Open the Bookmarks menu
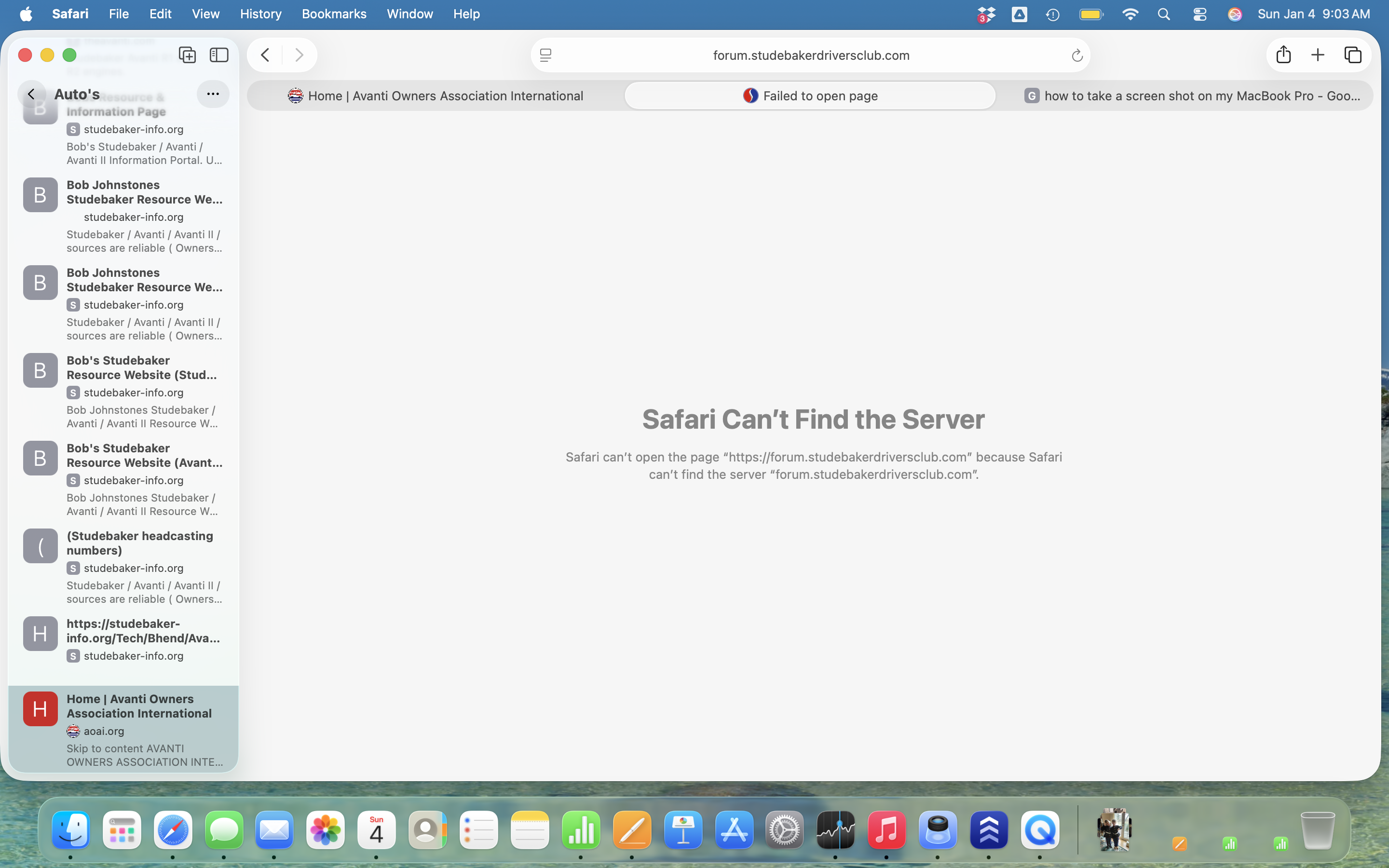The height and width of the screenshot is (868, 1389). [x=333, y=14]
